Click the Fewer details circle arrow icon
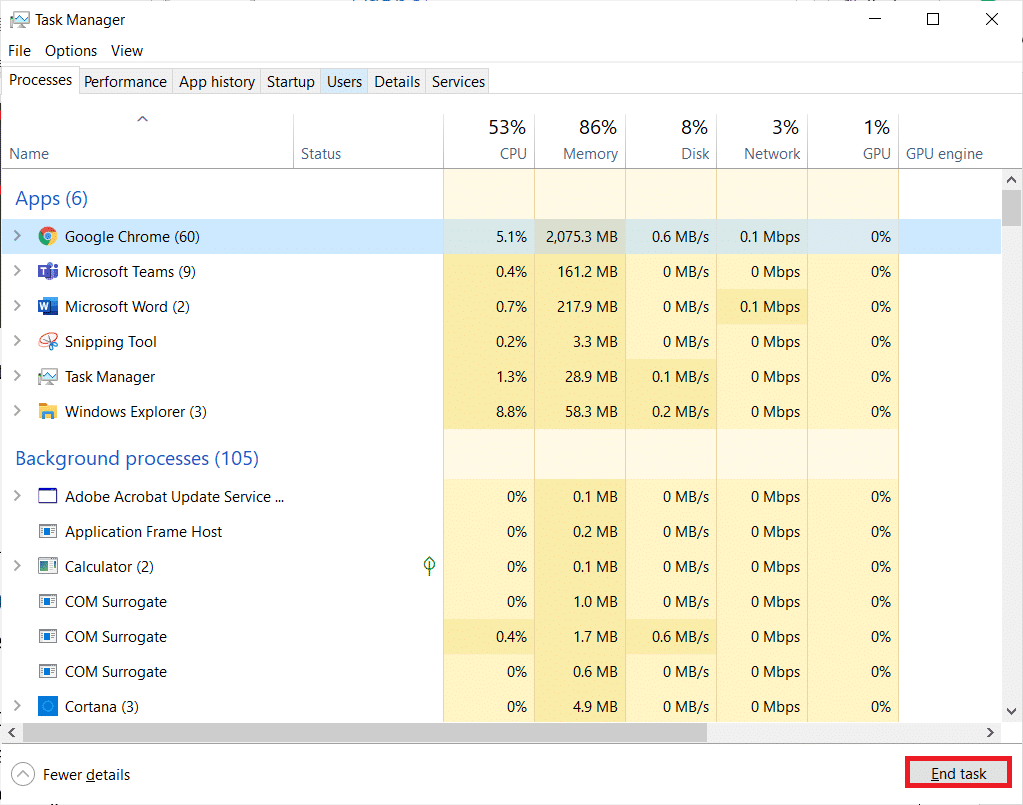This screenshot has height=805, width=1023. pos(23,774)
